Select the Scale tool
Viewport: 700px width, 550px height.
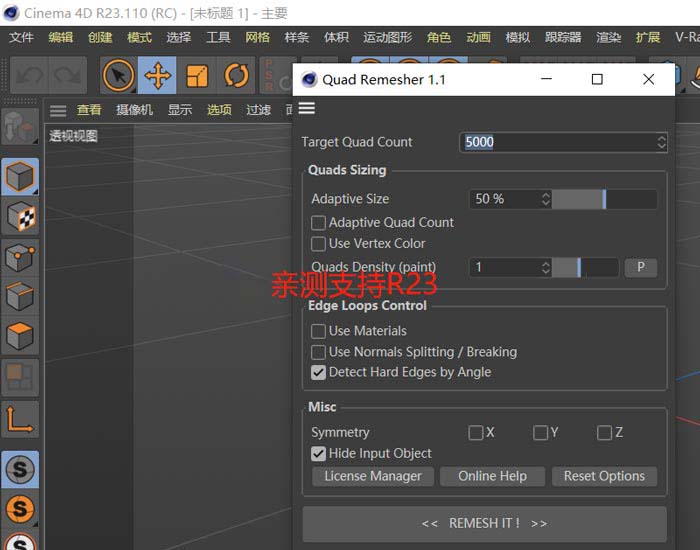pyautogui.click(x=197, y=75)
